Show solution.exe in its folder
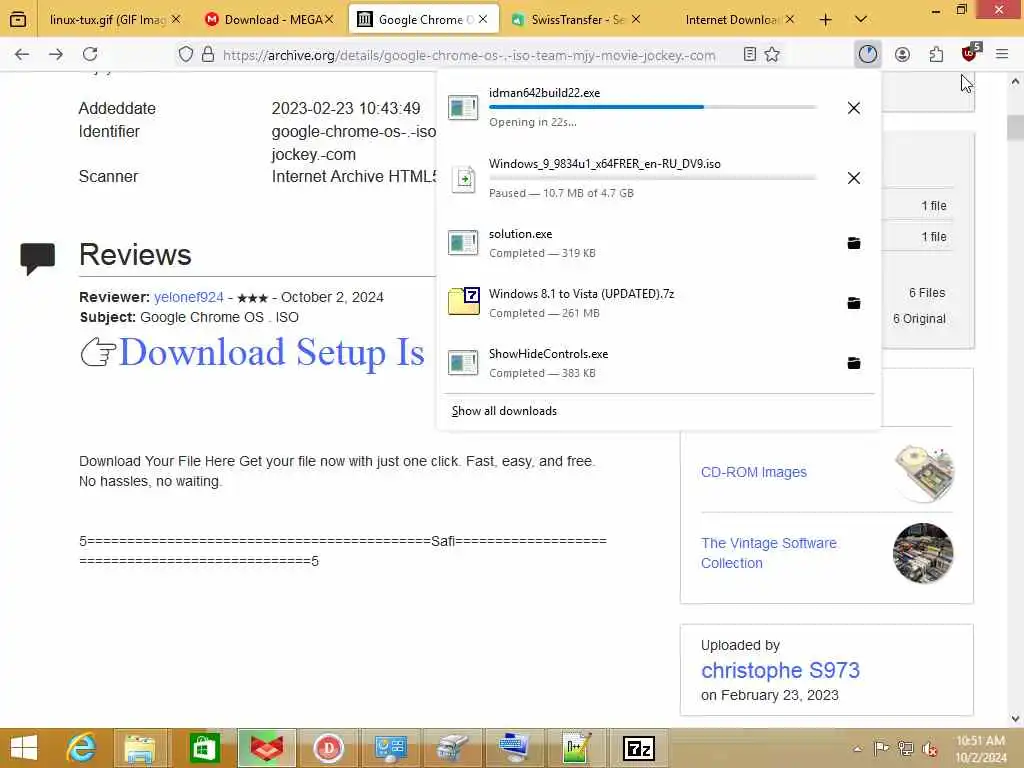The width and height of the screenshot is (1024, 768). pos(853,243)
